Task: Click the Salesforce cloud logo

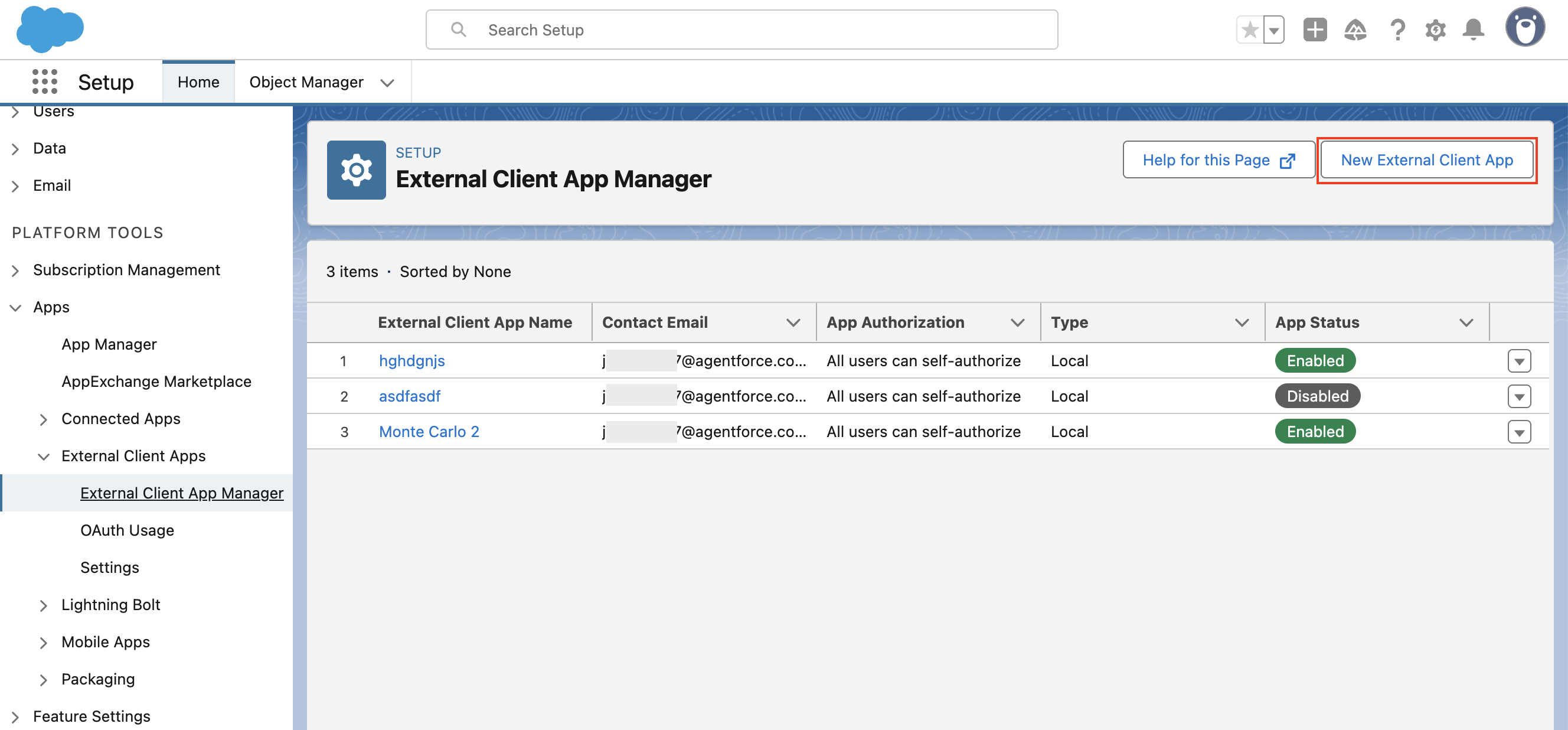Action: 50,28
